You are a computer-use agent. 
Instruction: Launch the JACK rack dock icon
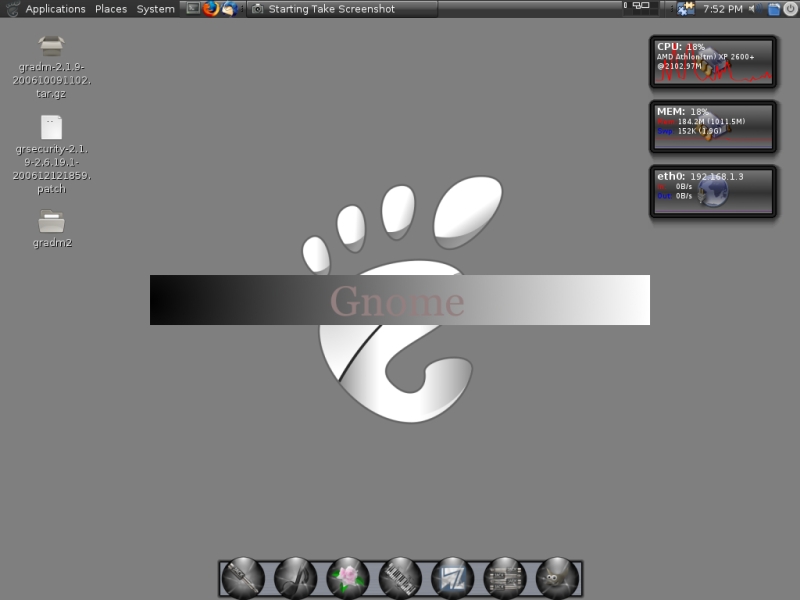click(x=505, y=578)
